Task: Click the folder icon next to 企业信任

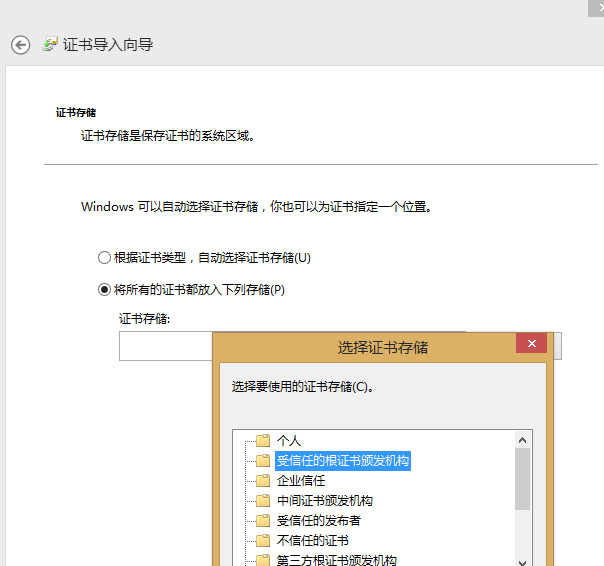Action: [x=263, y=480]
